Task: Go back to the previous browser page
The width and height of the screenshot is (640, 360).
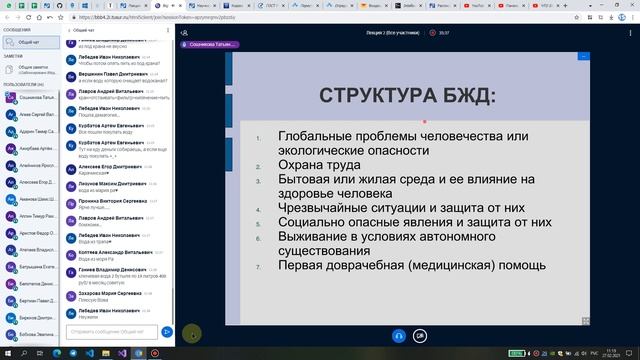Action: [7, 18]
